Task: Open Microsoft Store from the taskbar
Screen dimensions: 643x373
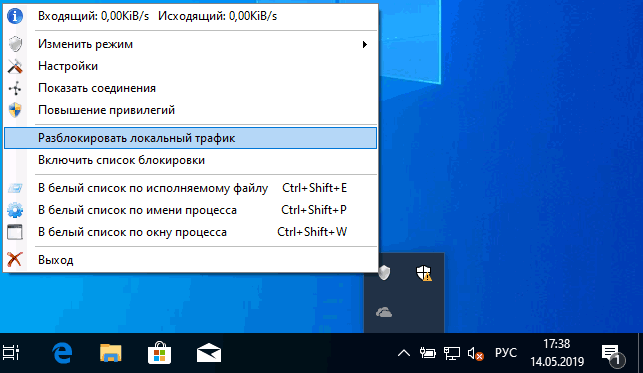Action: [x=160, y=353]
